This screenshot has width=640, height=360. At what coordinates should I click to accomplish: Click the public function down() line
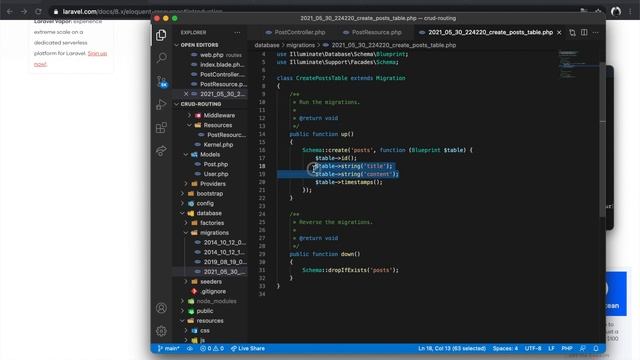coord(325,254)
